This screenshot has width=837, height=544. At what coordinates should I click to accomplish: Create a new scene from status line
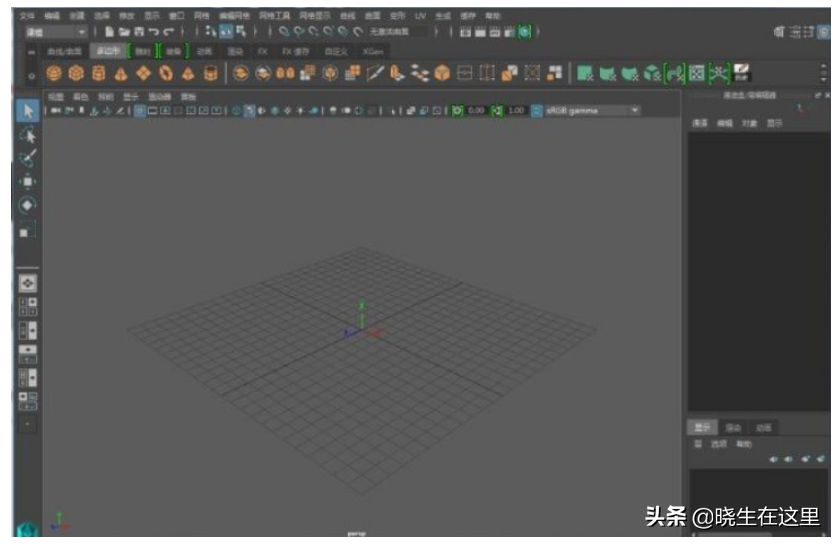(x=109, y=32)
